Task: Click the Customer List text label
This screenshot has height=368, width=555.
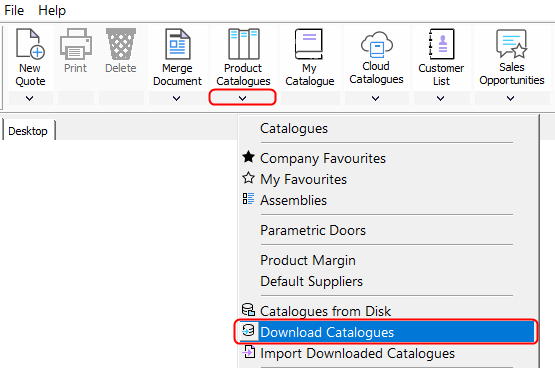Action: (x=441, y=74)
